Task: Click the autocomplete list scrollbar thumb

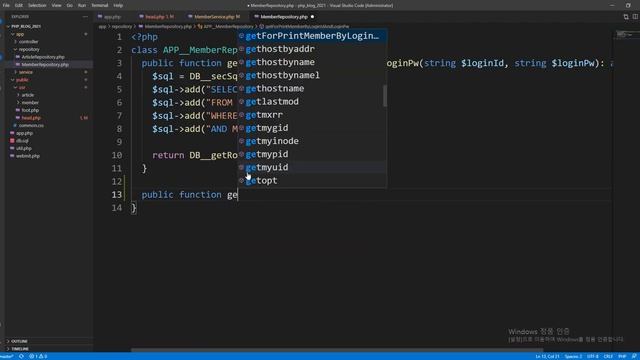Action: pyautogui.click(x=384, y=96)
